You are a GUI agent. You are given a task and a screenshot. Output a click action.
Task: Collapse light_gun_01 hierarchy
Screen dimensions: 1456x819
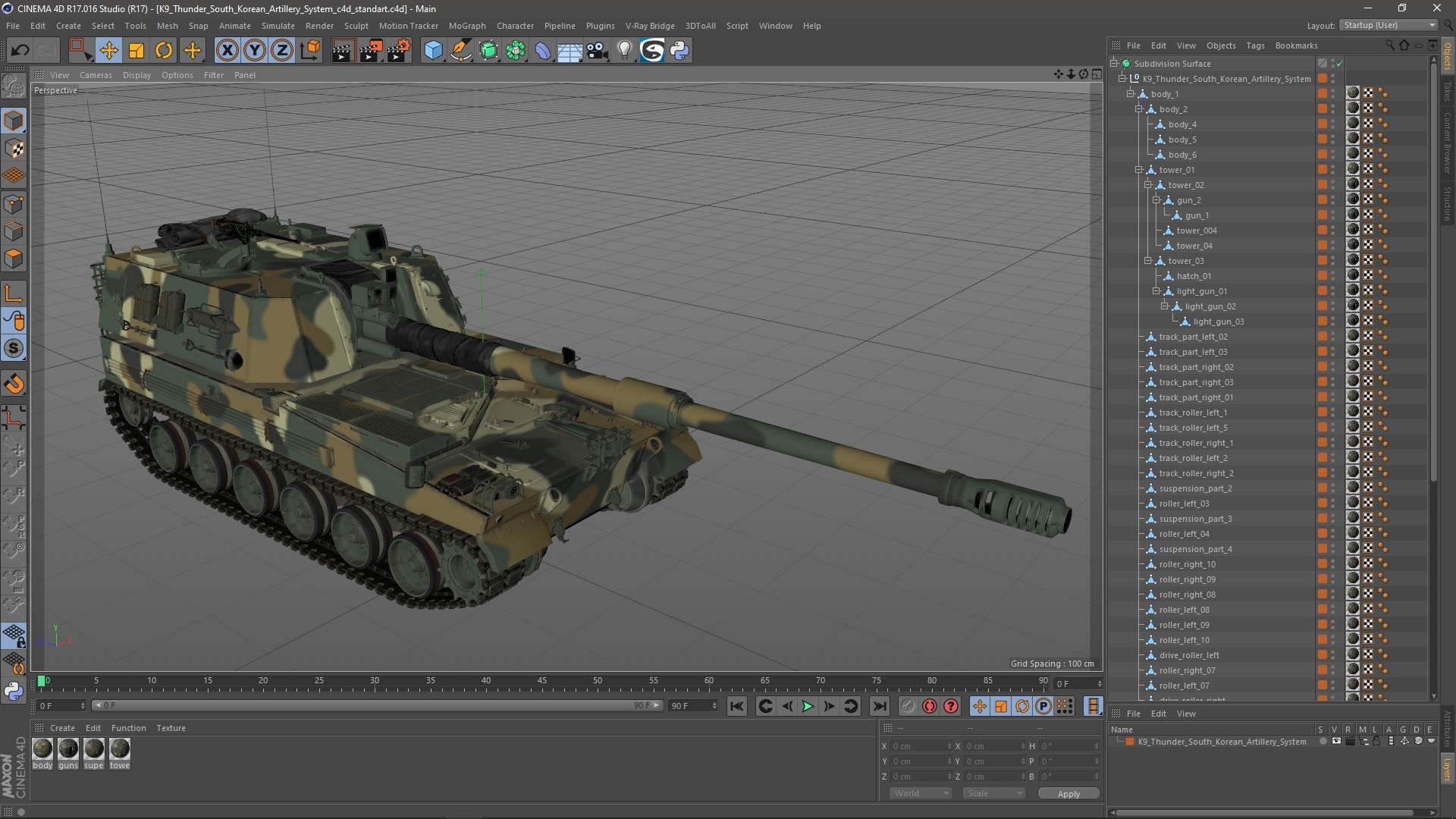click(1156, 291)
